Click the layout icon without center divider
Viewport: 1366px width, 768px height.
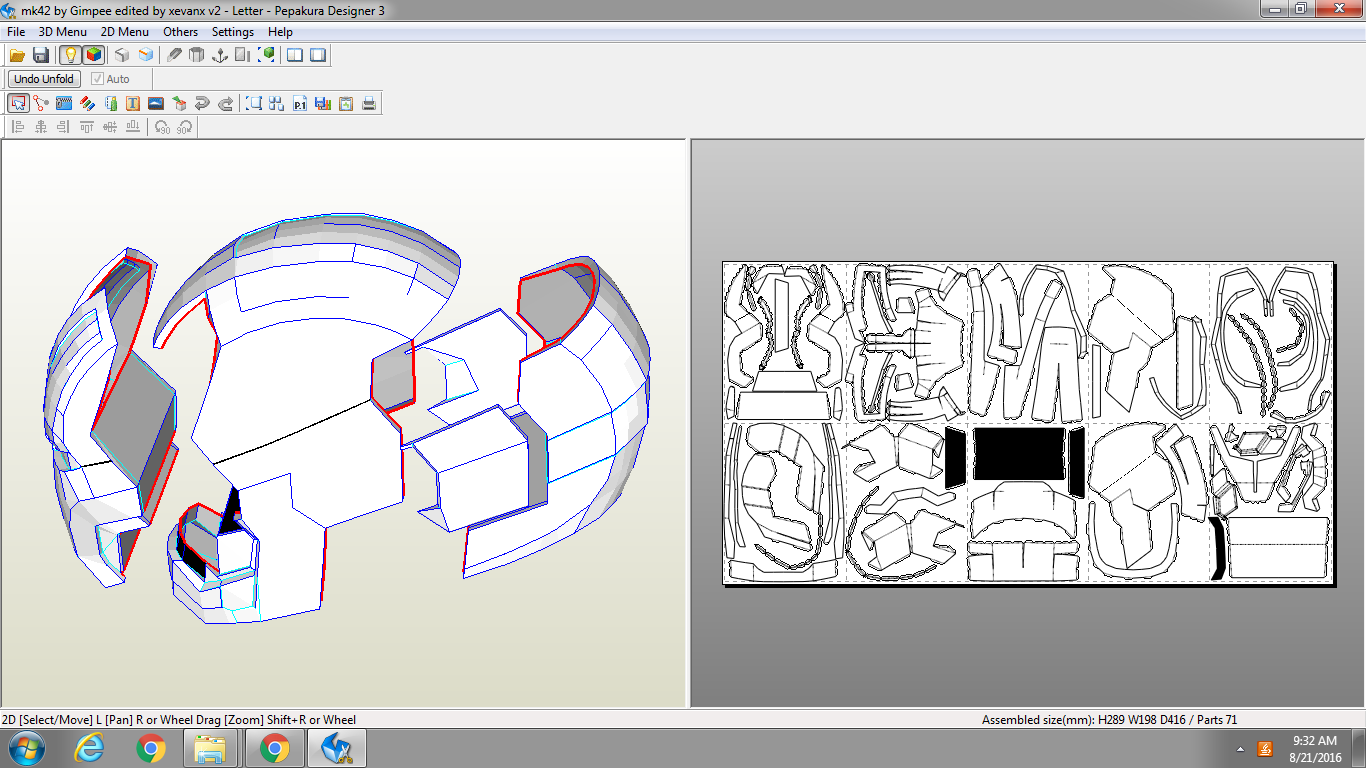pos(318,55)
